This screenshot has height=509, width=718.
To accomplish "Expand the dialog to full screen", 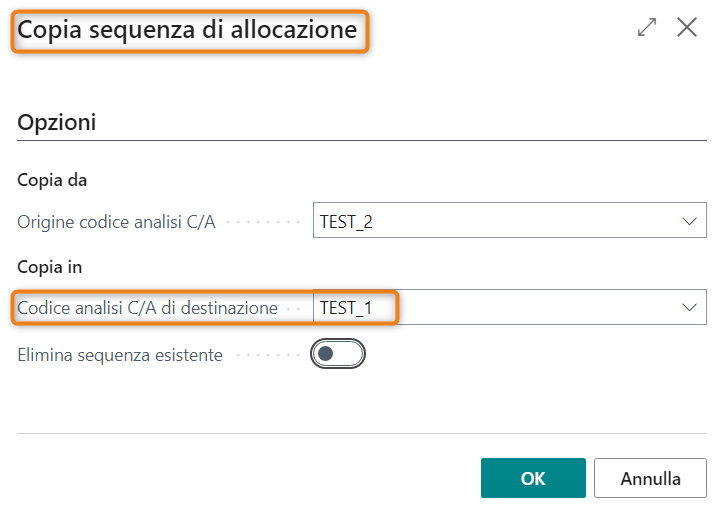I will pos(647,28).
